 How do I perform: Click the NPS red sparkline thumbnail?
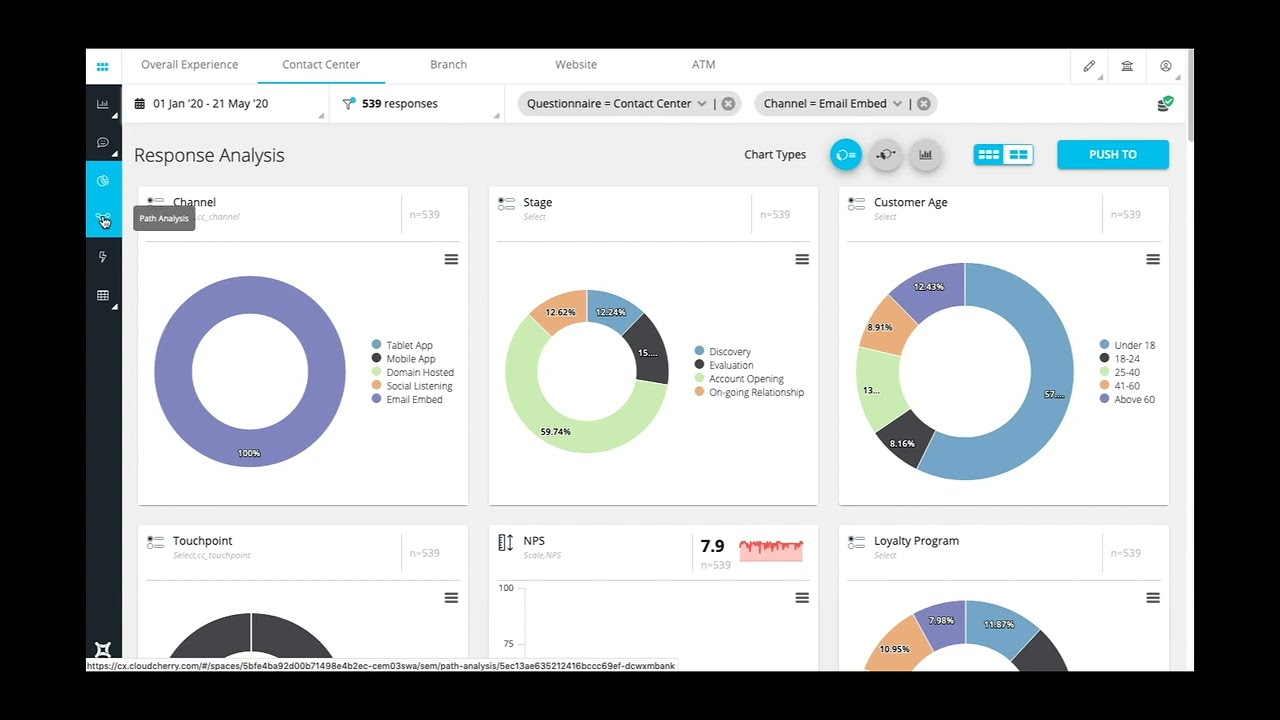coord(771,549)
